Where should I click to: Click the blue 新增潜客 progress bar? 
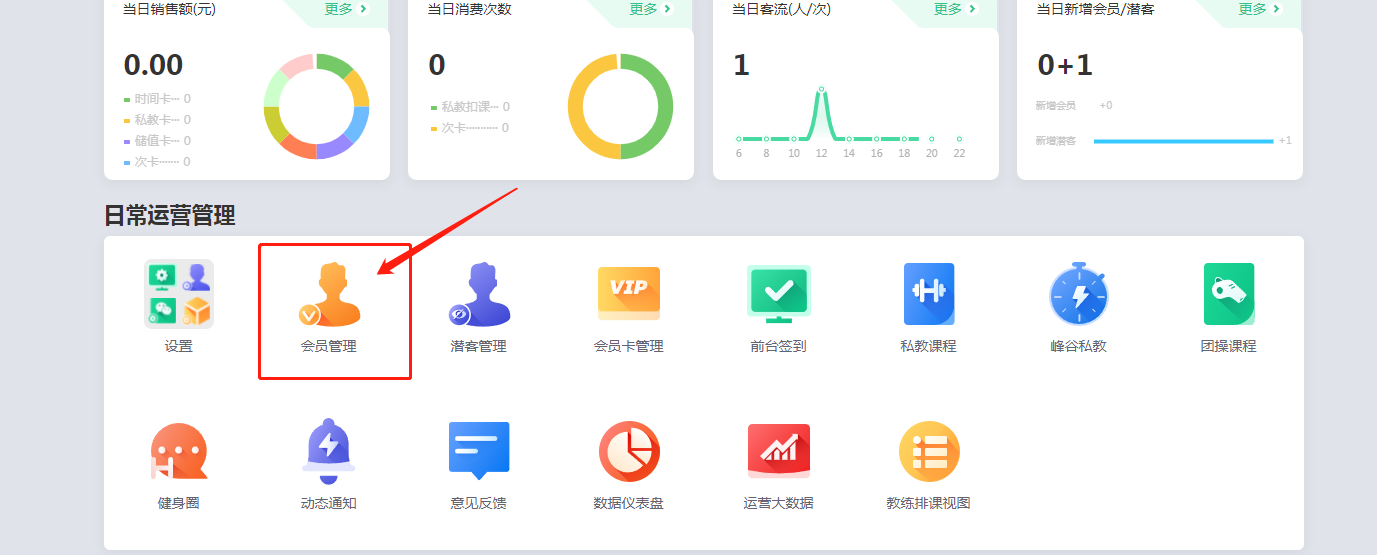click(1184, 141)
